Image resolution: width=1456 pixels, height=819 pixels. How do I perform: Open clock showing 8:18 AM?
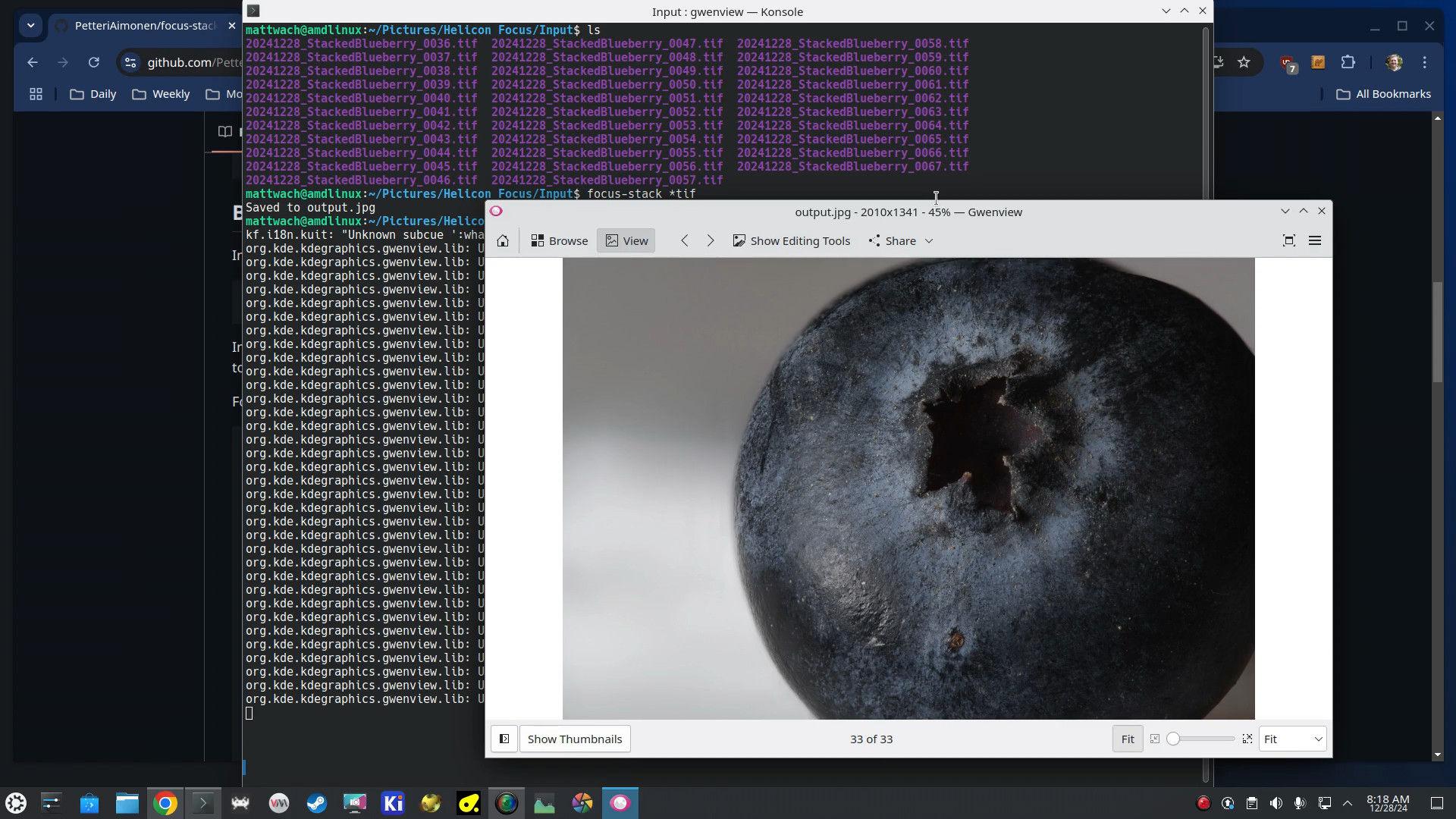[x=1388, y=803]
